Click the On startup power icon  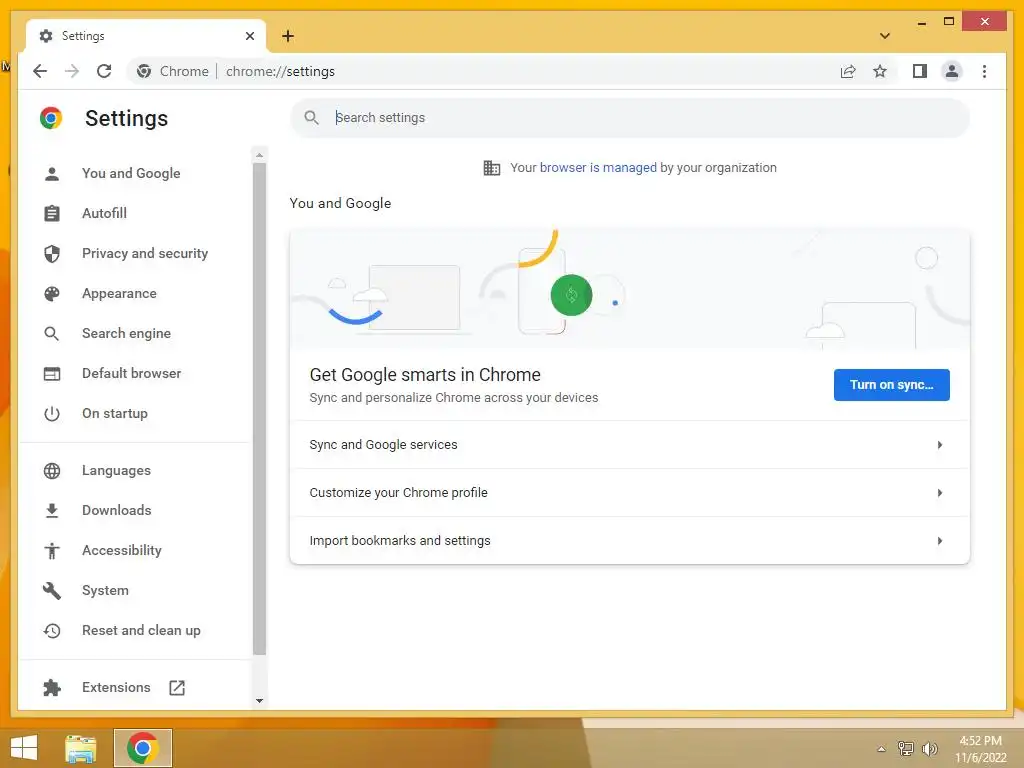click(52, 413)
